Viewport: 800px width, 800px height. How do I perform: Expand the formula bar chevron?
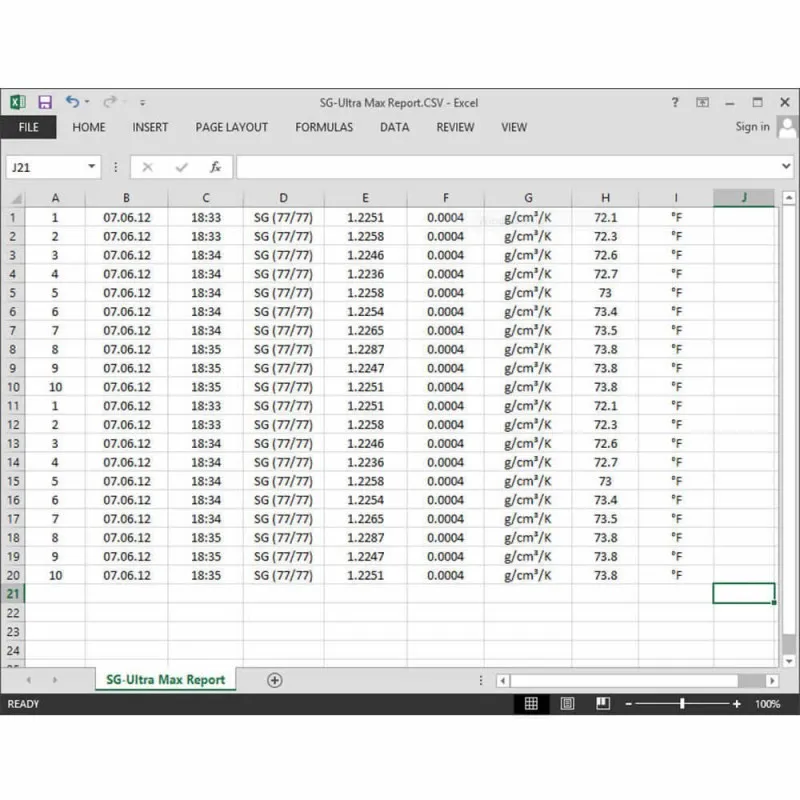[785, 166]
